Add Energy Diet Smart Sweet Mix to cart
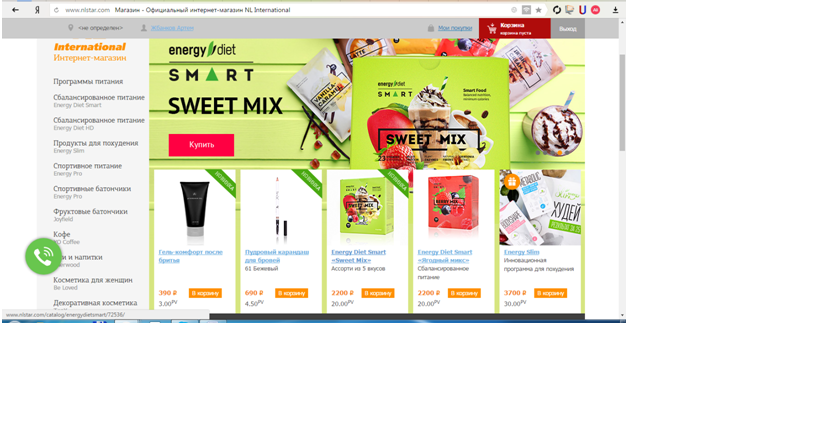The height and width of the screenshot is (430, 819). 378,293
